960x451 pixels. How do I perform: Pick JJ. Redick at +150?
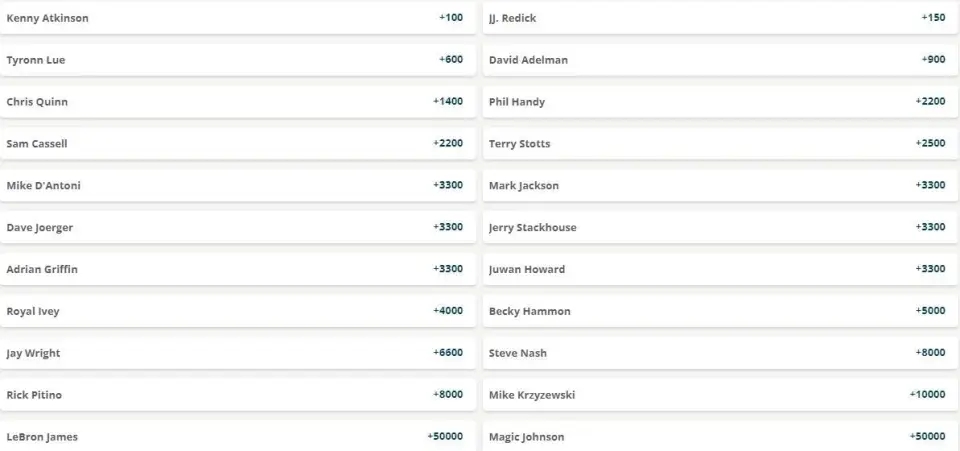pos(720,18)
